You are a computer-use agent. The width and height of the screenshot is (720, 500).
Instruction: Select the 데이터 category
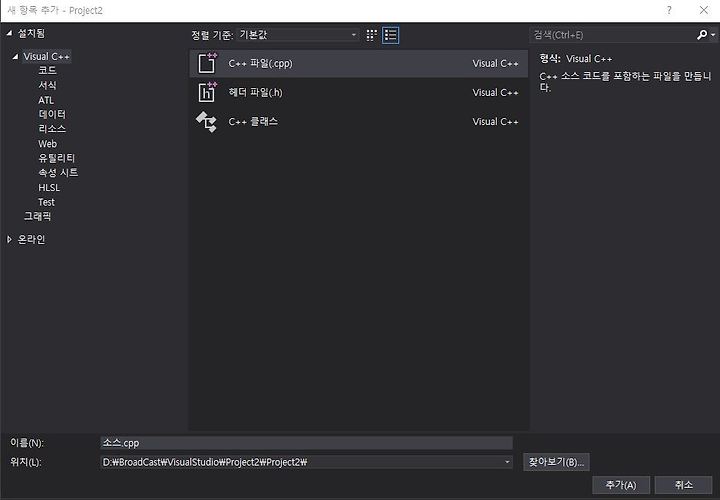click(x=52, y=114)
